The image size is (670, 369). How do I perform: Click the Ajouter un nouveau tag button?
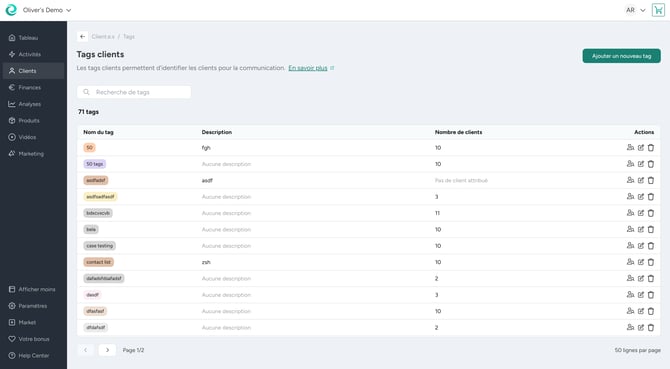[x=621, y=56]
